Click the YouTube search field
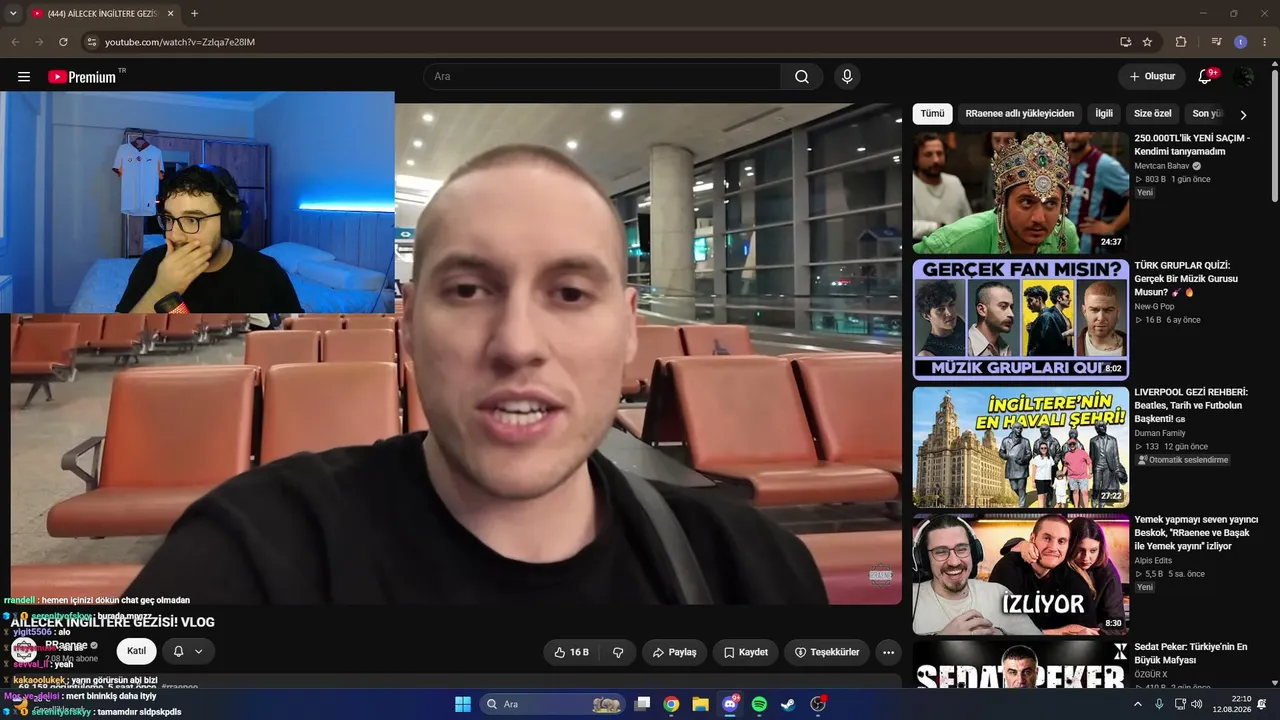This screenshot has height=720, width=1280. click(602, 77)
